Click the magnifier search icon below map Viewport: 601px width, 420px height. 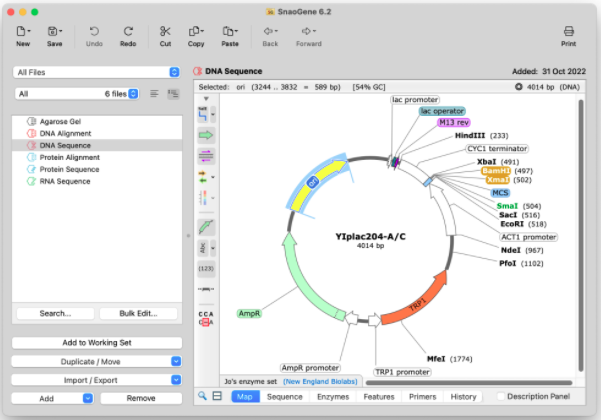pos(202,396)
